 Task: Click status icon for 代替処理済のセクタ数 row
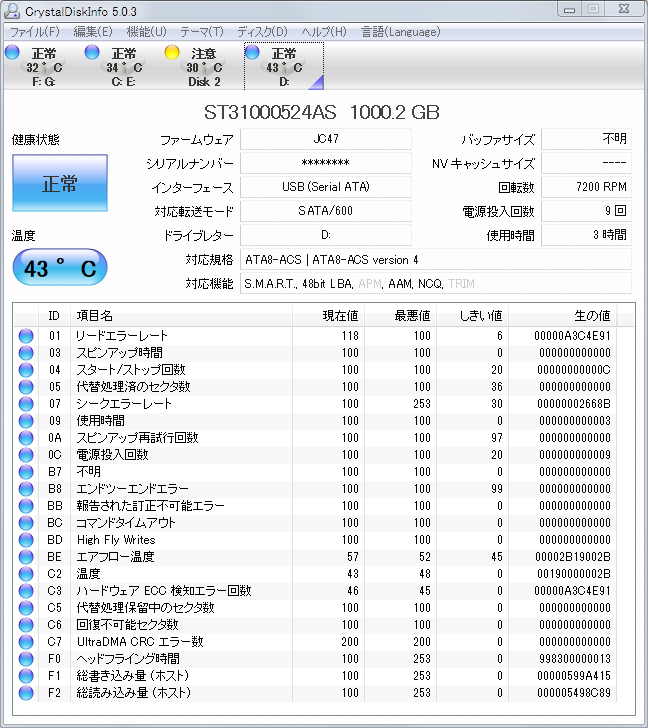tap(26, 387)
